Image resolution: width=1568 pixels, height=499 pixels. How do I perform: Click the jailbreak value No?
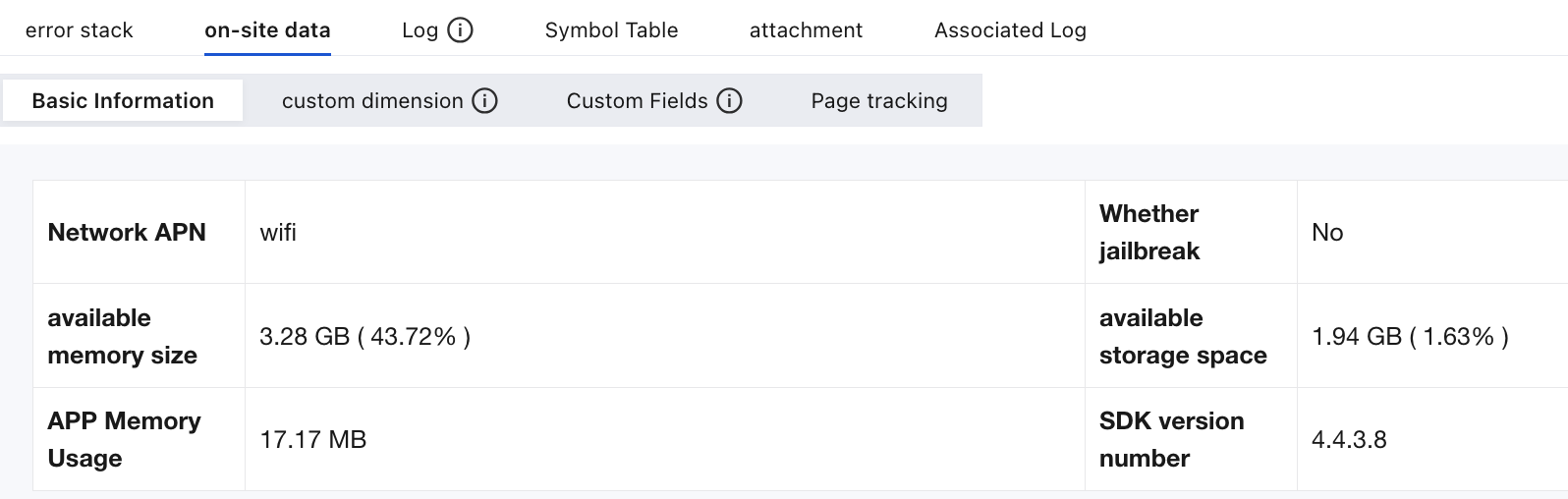click(x=1327, y=233)
